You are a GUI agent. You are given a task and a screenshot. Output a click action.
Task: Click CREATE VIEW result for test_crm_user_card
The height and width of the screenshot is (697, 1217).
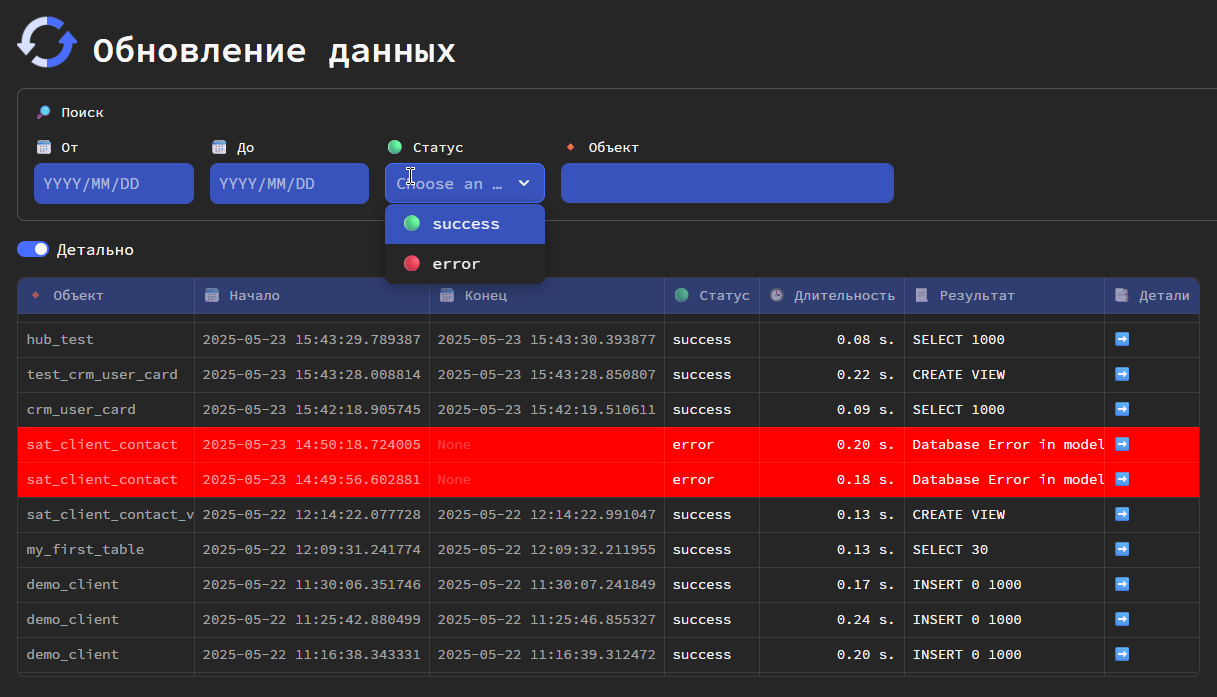(1004, 374)
